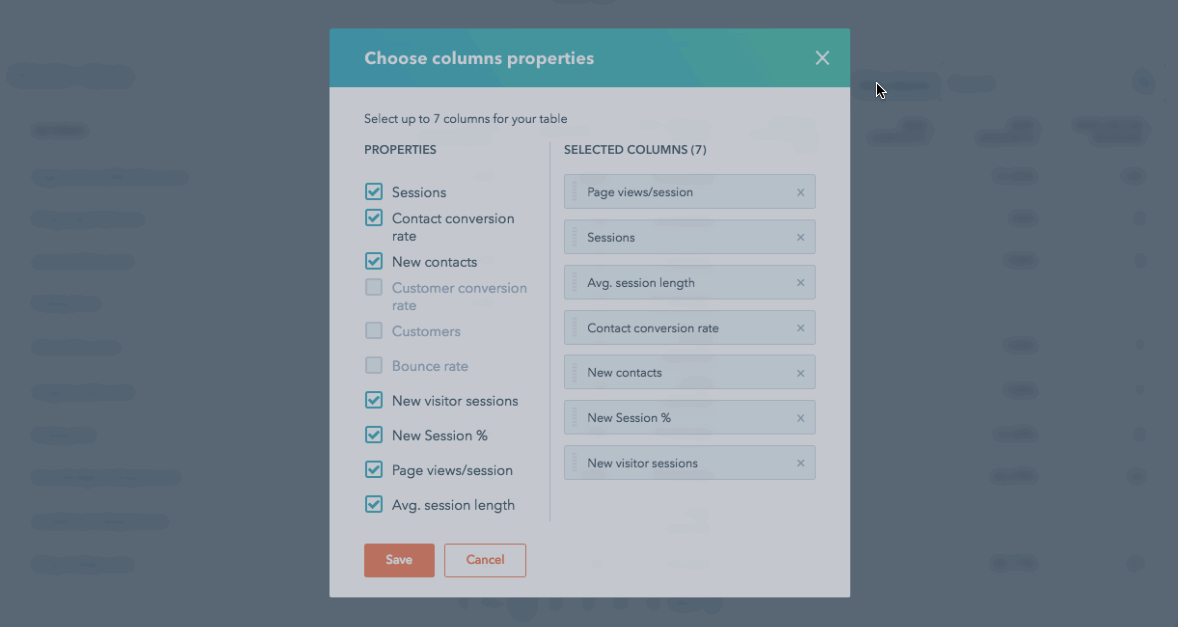Toggle the Page views/session checkbox
Viewport: 1178px width, 627px height.
(x=374, y=469)
